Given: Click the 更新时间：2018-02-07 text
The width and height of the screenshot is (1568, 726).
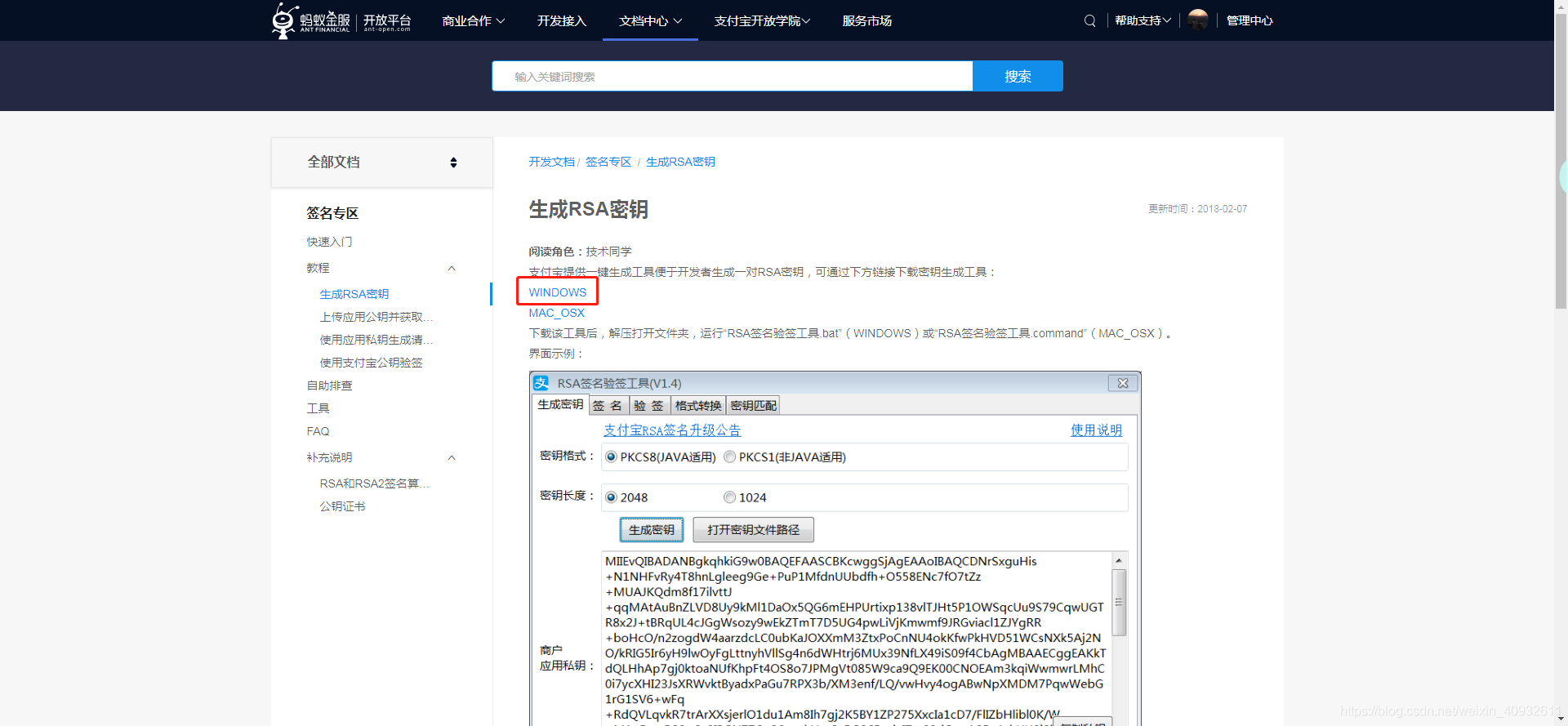Looking at the screenshot, I should click(x=1197, y=209).
